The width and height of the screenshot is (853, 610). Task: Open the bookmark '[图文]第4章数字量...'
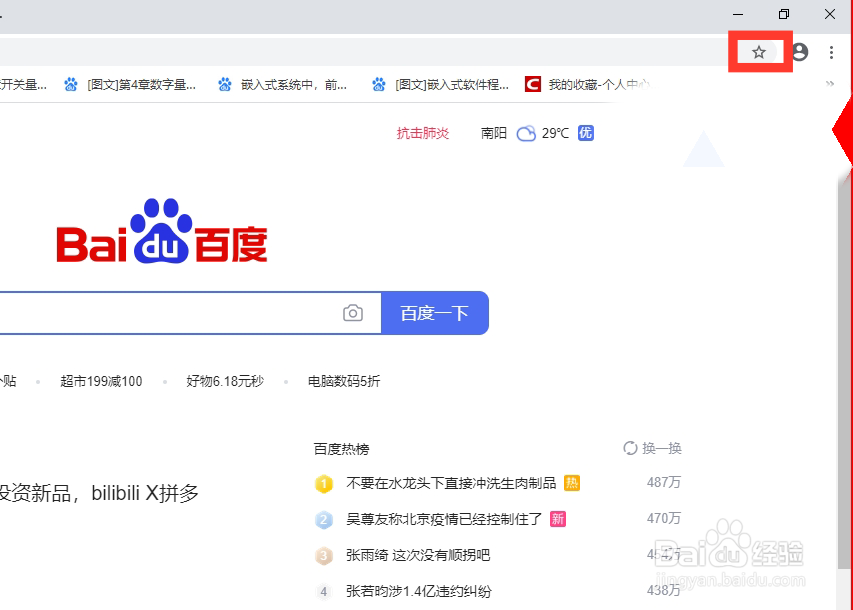click(x=132, y=84)
